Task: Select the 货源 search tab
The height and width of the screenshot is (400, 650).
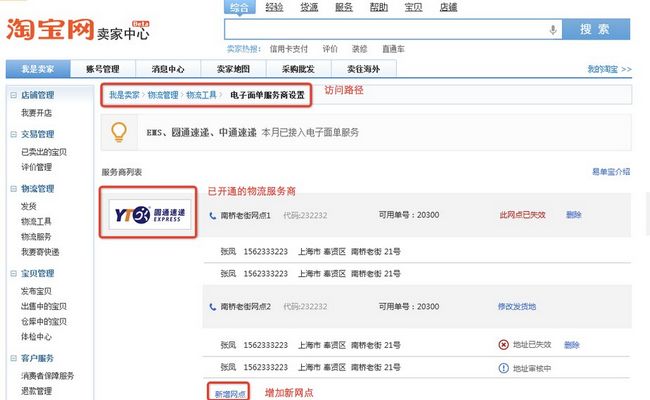Action: (x=309, y=7)
